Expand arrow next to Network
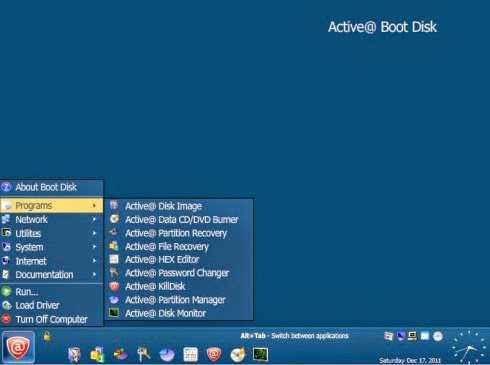490x365 pixels. (94, 219)
